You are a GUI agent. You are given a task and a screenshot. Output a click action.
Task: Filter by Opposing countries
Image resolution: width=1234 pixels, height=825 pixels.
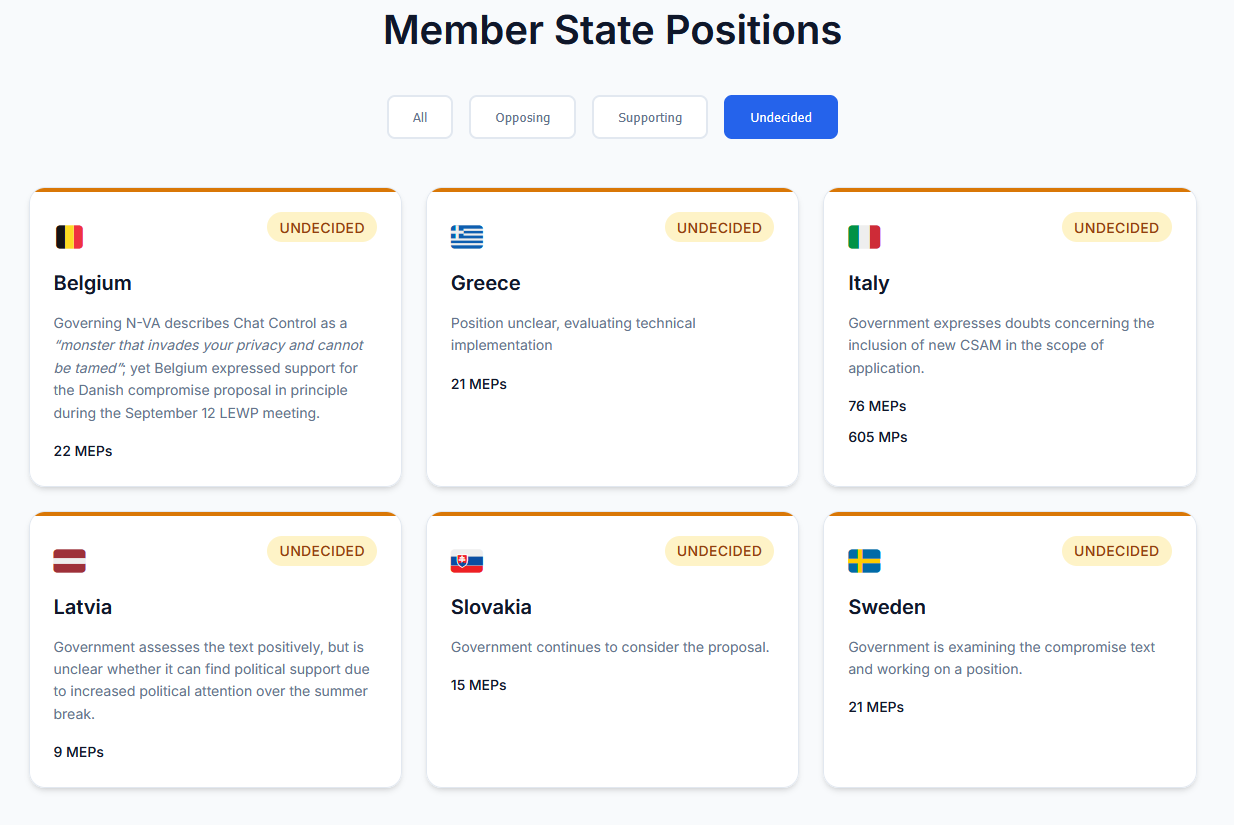point(522,117)
